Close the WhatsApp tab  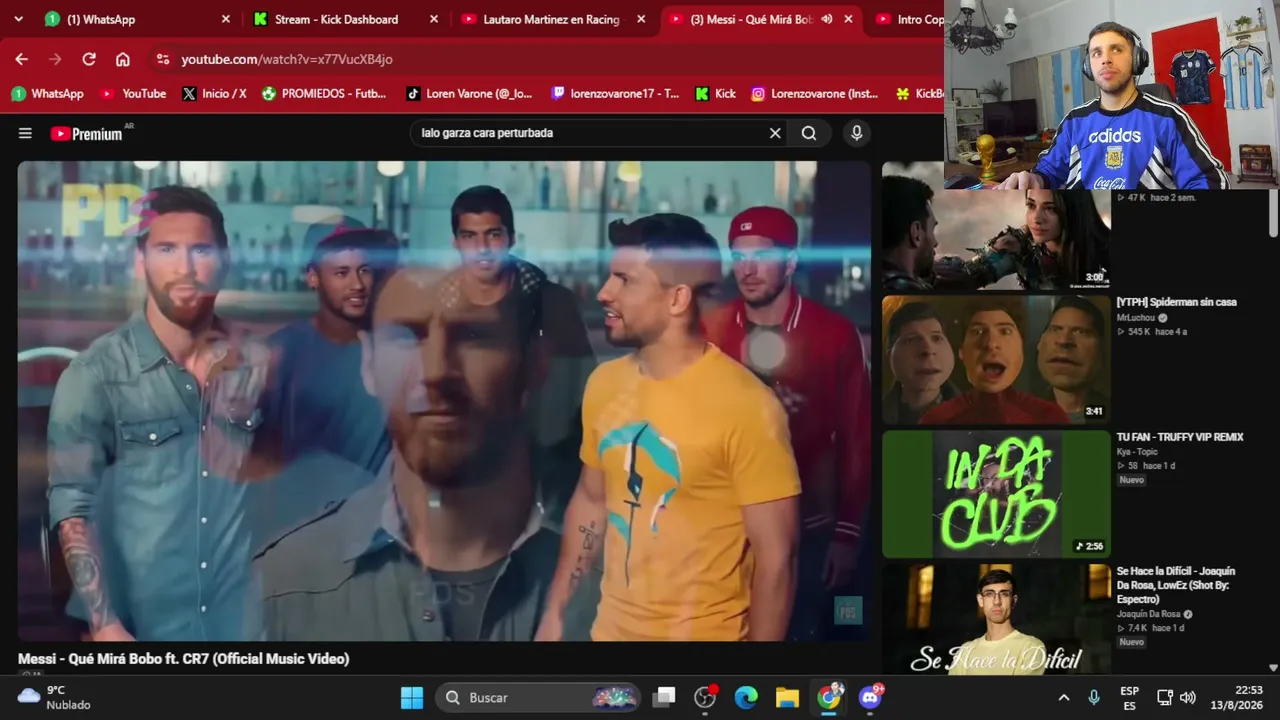pos(225,19)
